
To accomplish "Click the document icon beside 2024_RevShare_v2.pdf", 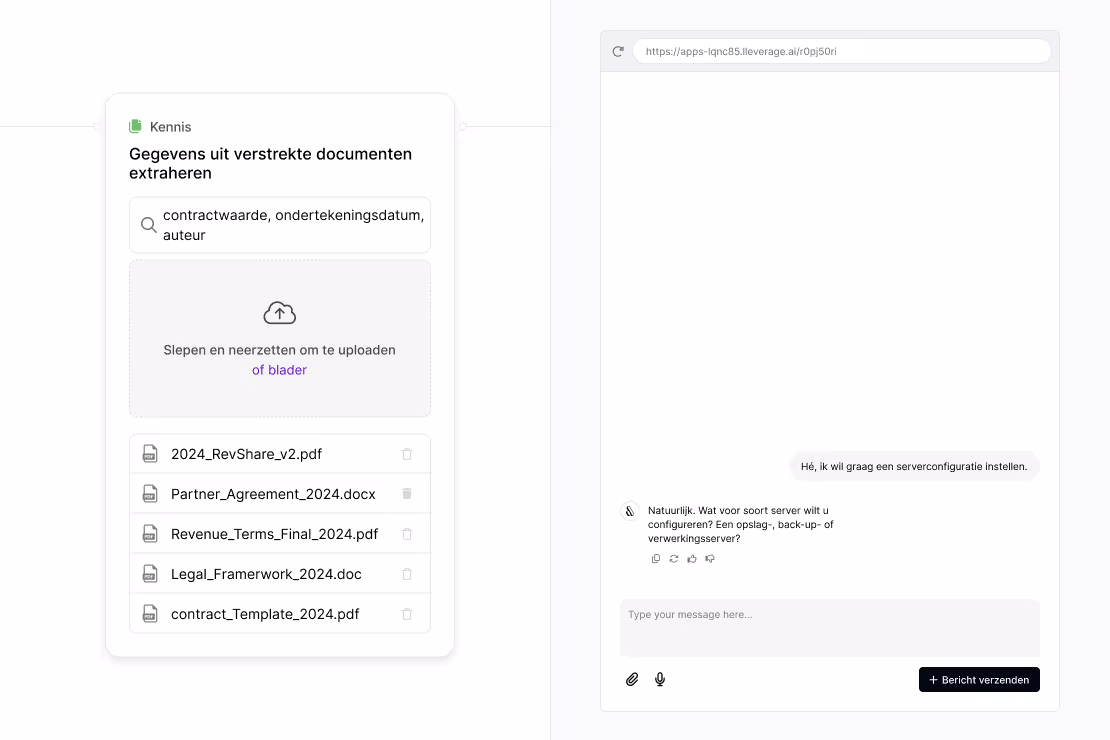I will click(149, 453).
